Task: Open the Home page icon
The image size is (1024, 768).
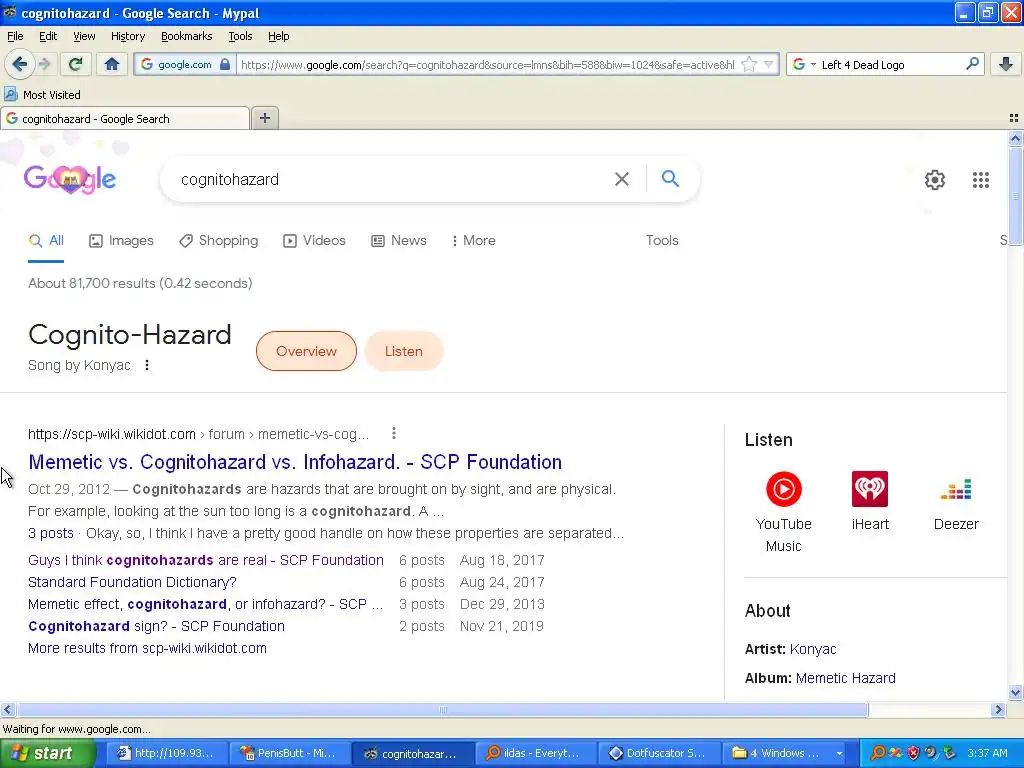Action: (112, 64)
